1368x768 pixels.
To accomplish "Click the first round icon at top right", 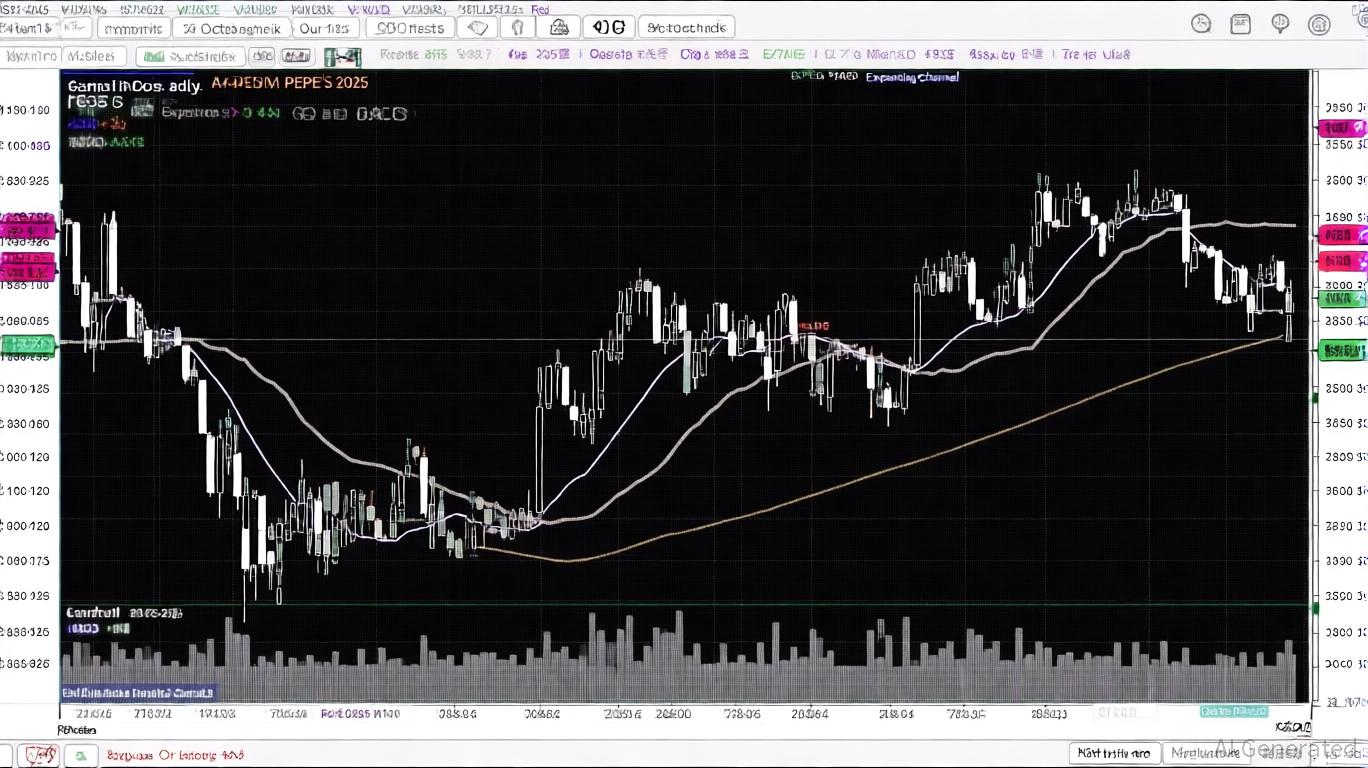I will coord(1201,25).
